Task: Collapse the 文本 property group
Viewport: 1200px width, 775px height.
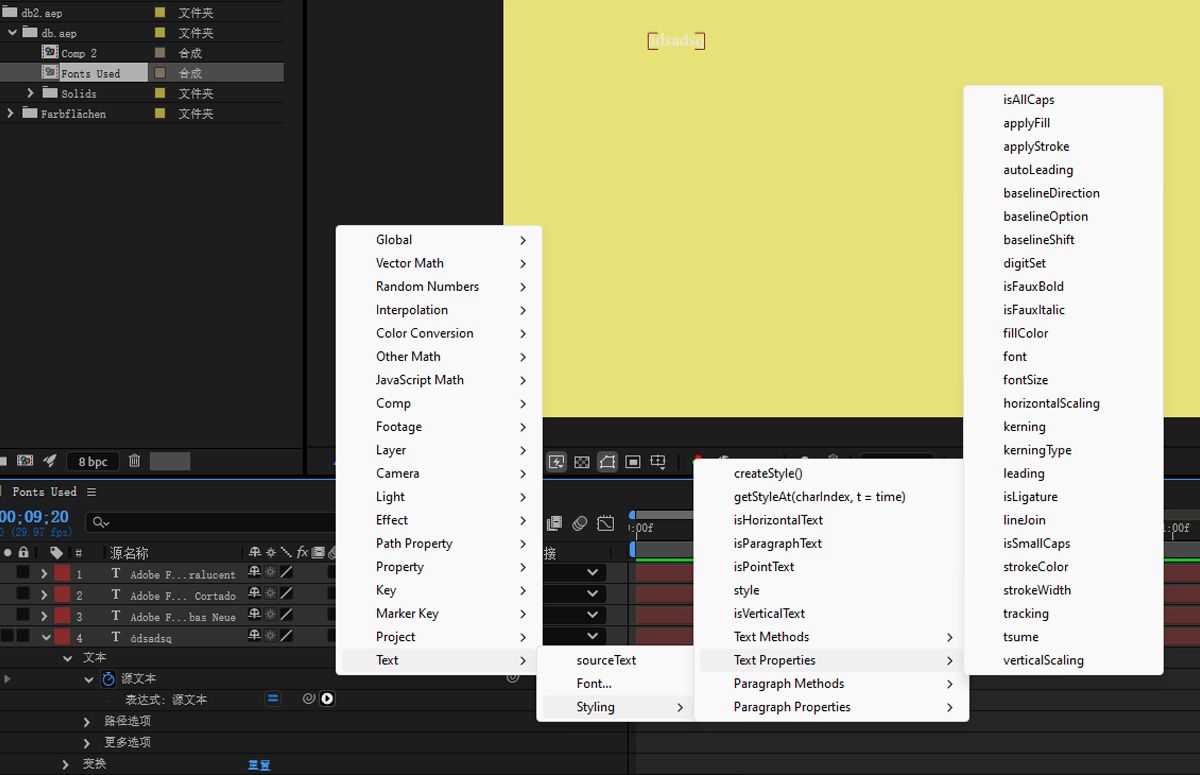Action: 68,658
